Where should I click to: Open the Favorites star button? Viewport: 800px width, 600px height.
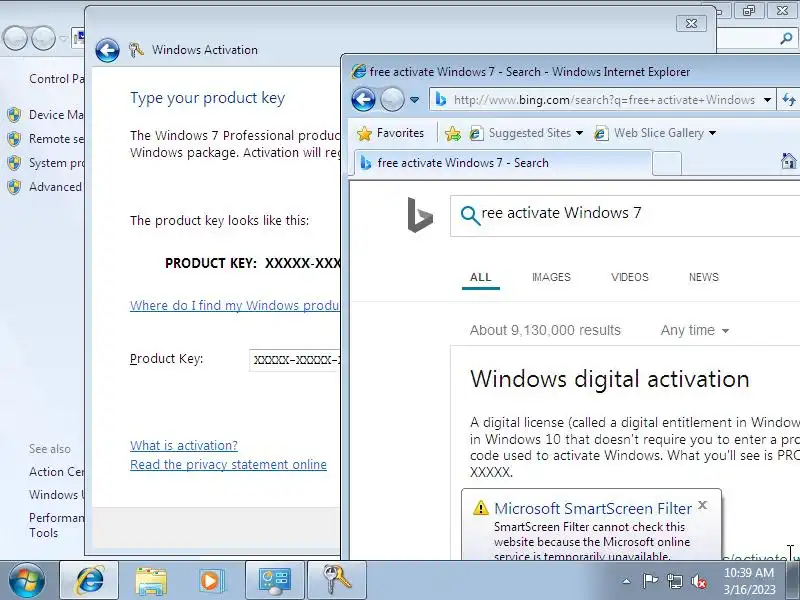(391, 133)
